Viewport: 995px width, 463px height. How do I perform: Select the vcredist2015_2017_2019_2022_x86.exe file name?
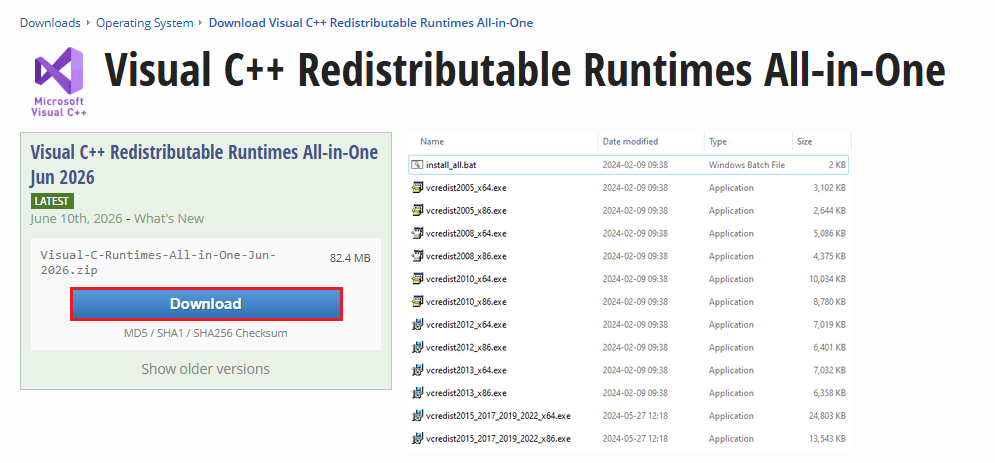499,439
